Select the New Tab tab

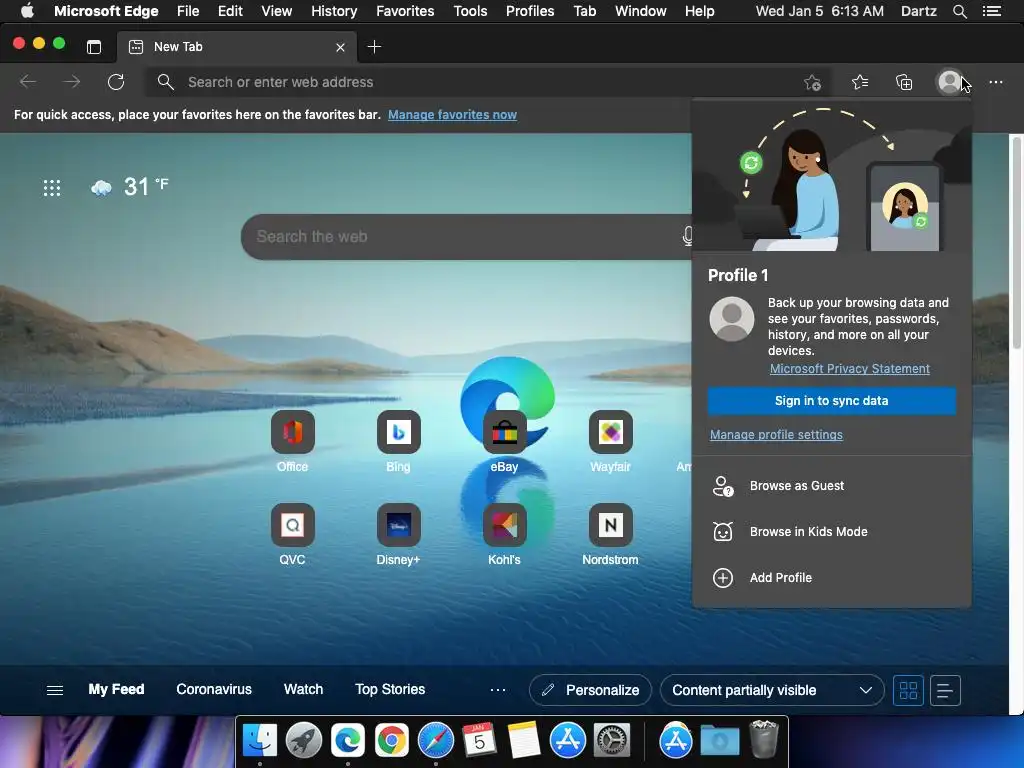[237, 47]
